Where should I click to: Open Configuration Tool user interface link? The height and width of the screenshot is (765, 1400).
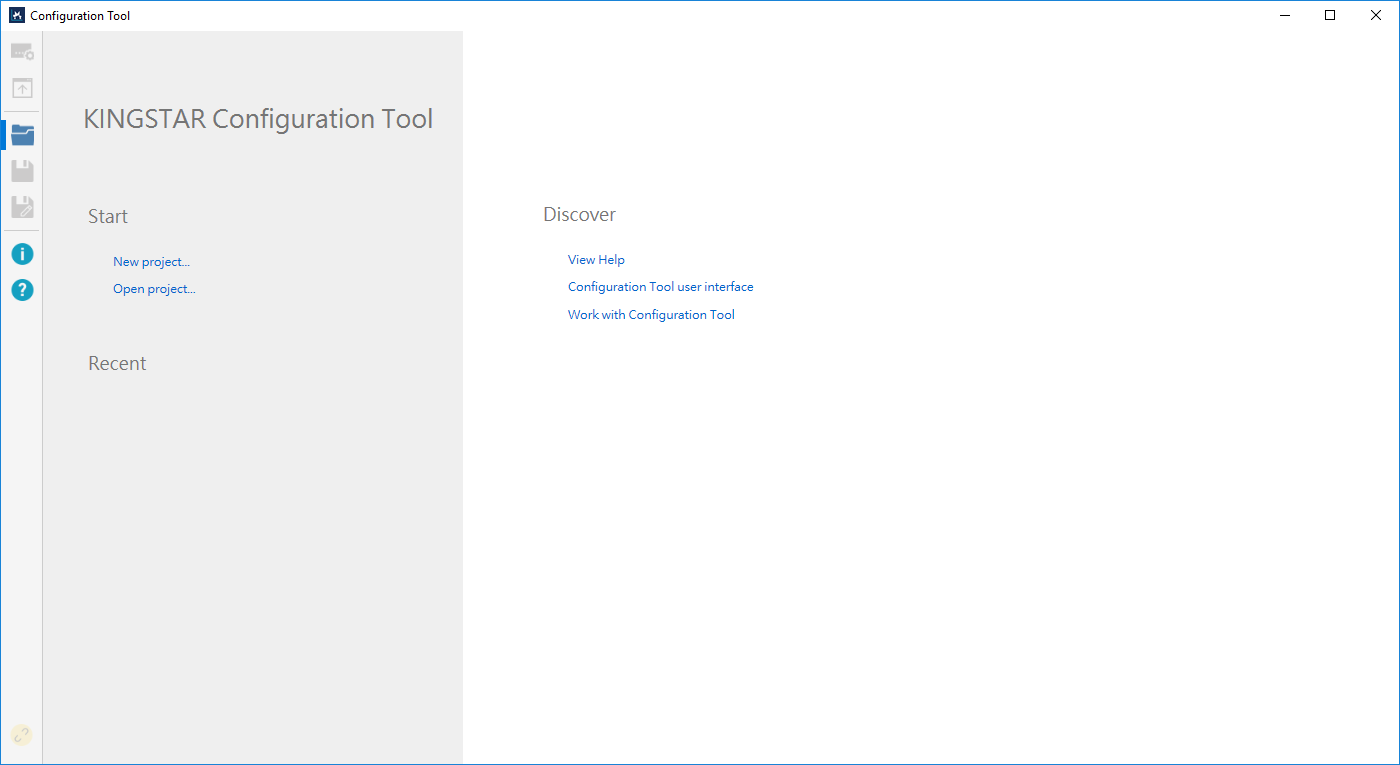661,287
